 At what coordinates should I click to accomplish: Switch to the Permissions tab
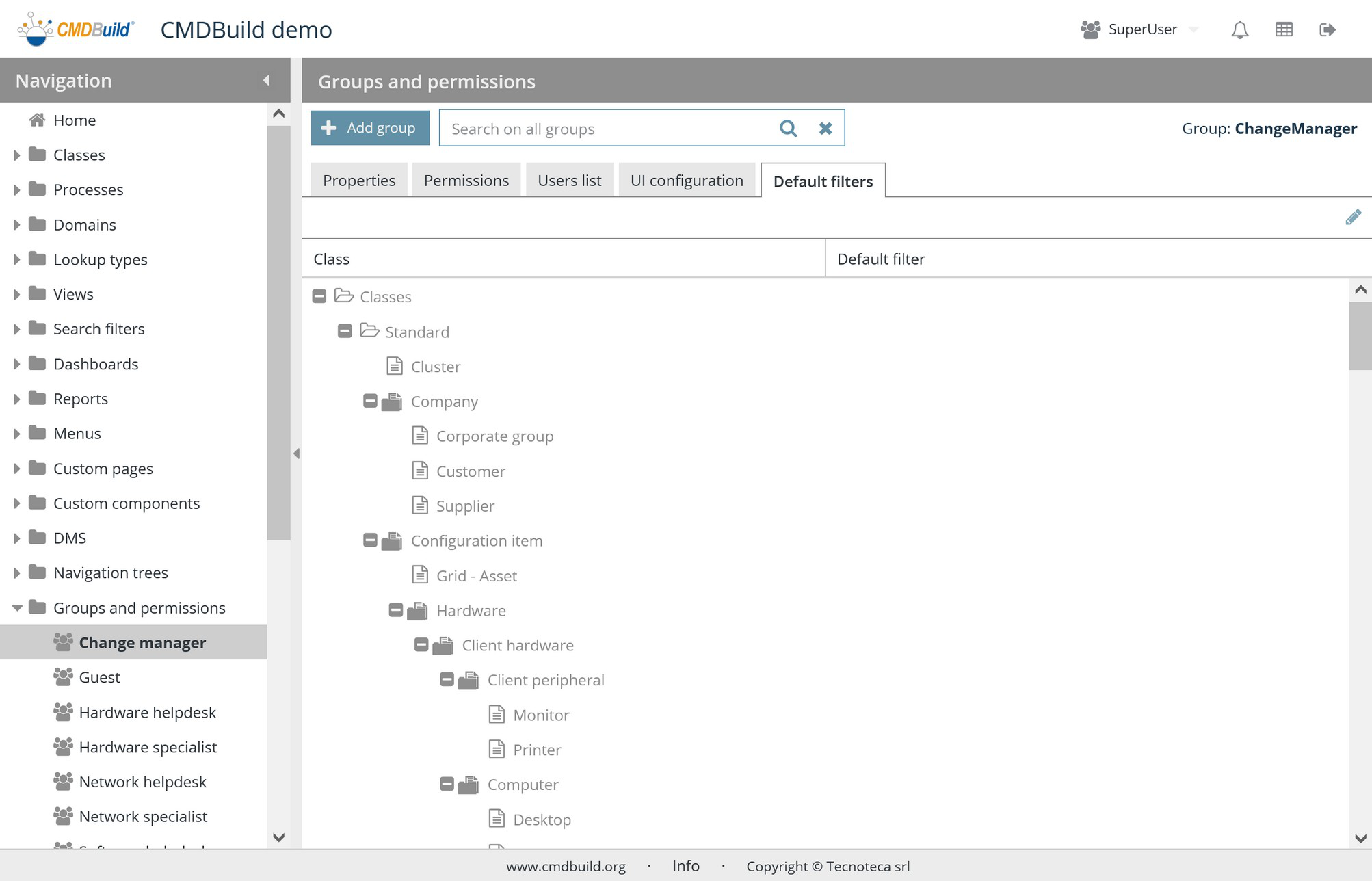[466, 181]
